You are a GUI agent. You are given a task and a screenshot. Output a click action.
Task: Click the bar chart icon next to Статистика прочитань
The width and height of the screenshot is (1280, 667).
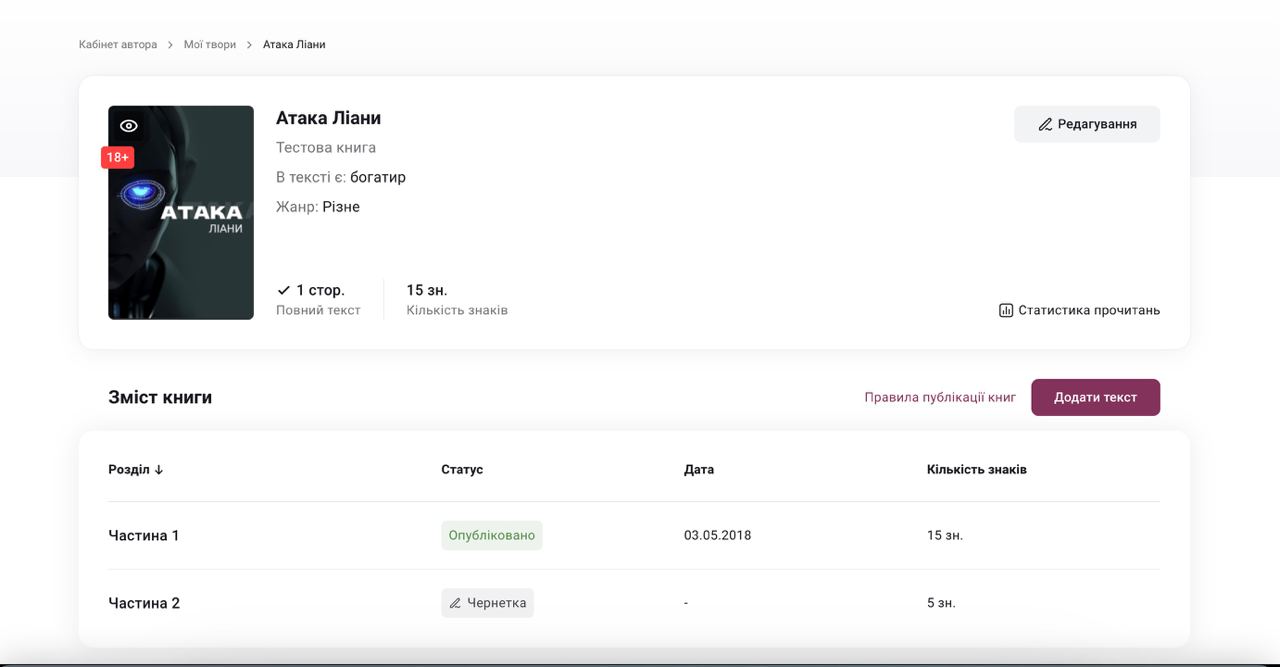coord(1006,310)
